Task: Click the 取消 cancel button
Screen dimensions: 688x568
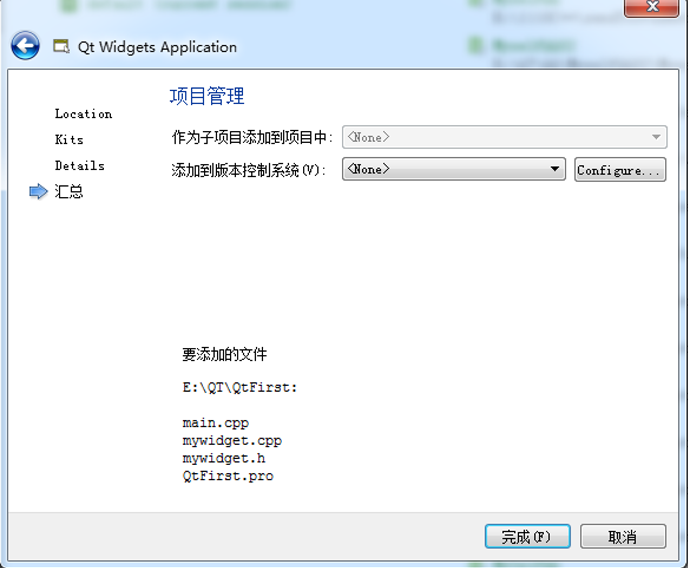Action: [623, 536]
